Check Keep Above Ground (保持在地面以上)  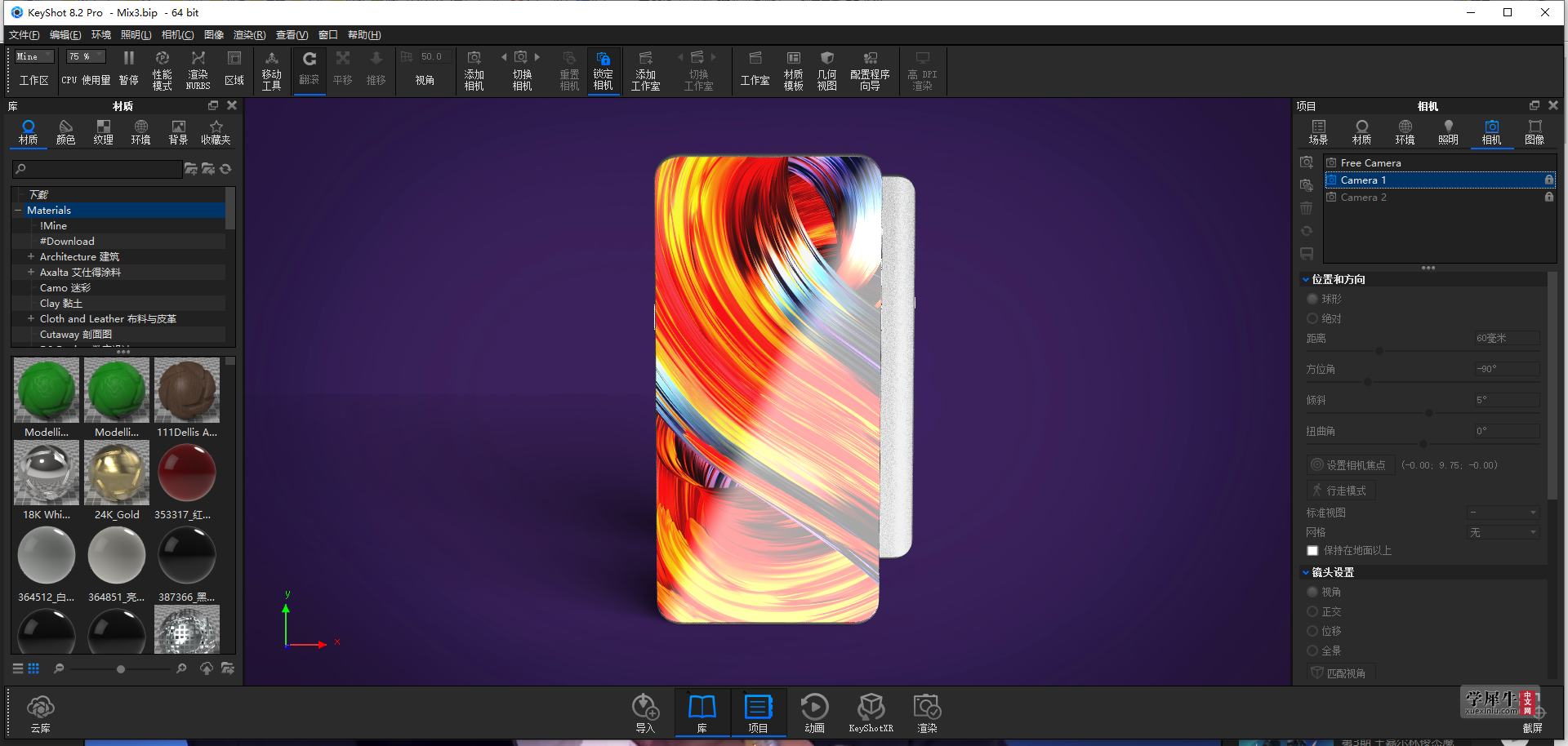(x=1312, y=551)
